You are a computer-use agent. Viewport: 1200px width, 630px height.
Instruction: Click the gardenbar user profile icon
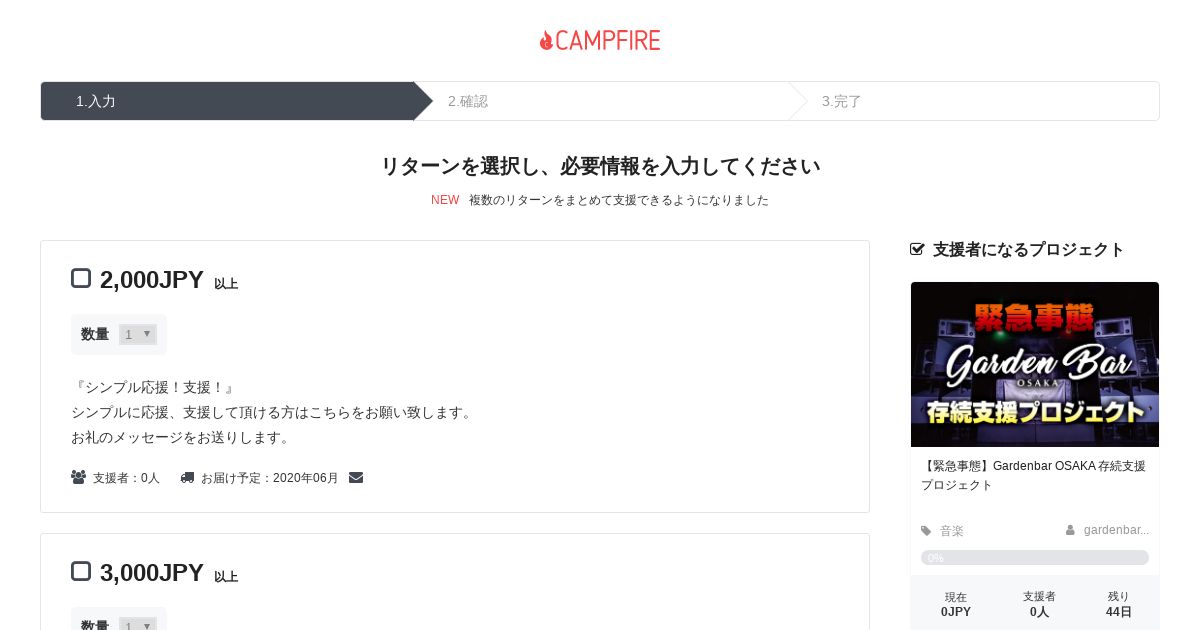(x=1070, y=530)
